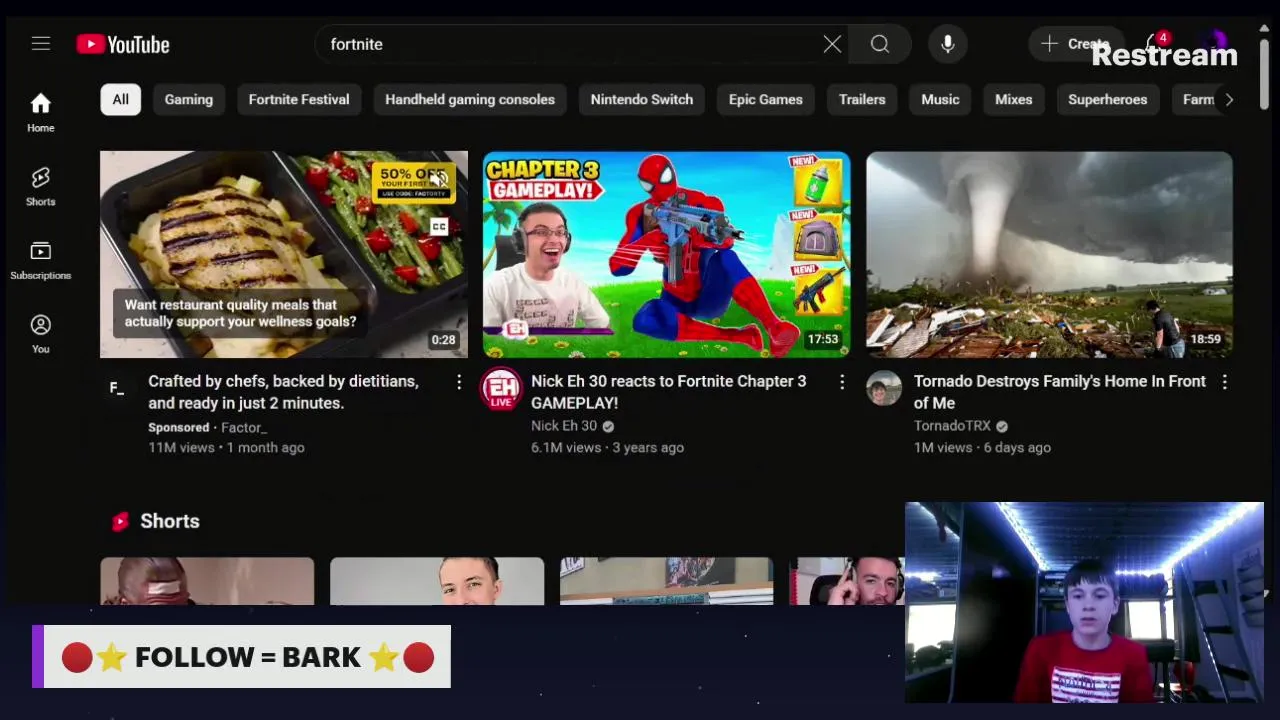Open the first Shorts thumbnail
1280x720 pixels.
point(207,581)
